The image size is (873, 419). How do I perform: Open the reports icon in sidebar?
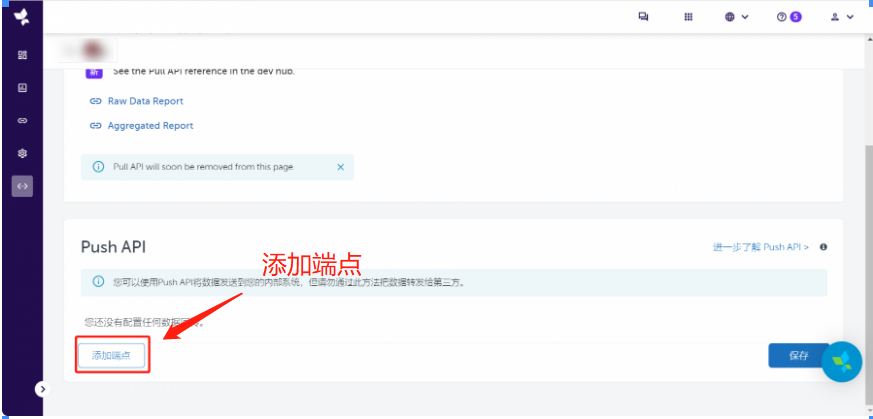22,88
